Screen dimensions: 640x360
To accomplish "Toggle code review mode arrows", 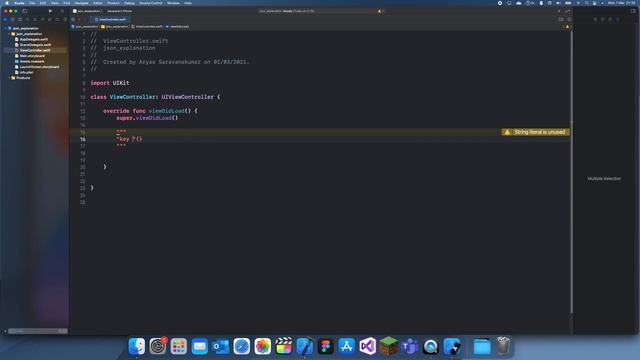I will 568,11.
